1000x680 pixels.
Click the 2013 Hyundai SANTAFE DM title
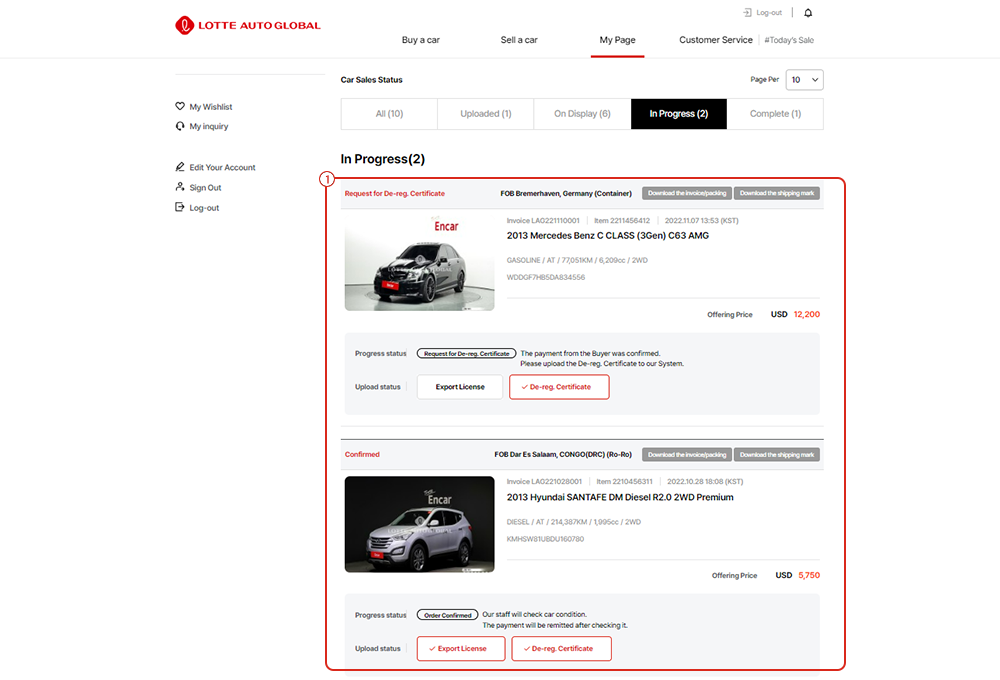(620, 497)
